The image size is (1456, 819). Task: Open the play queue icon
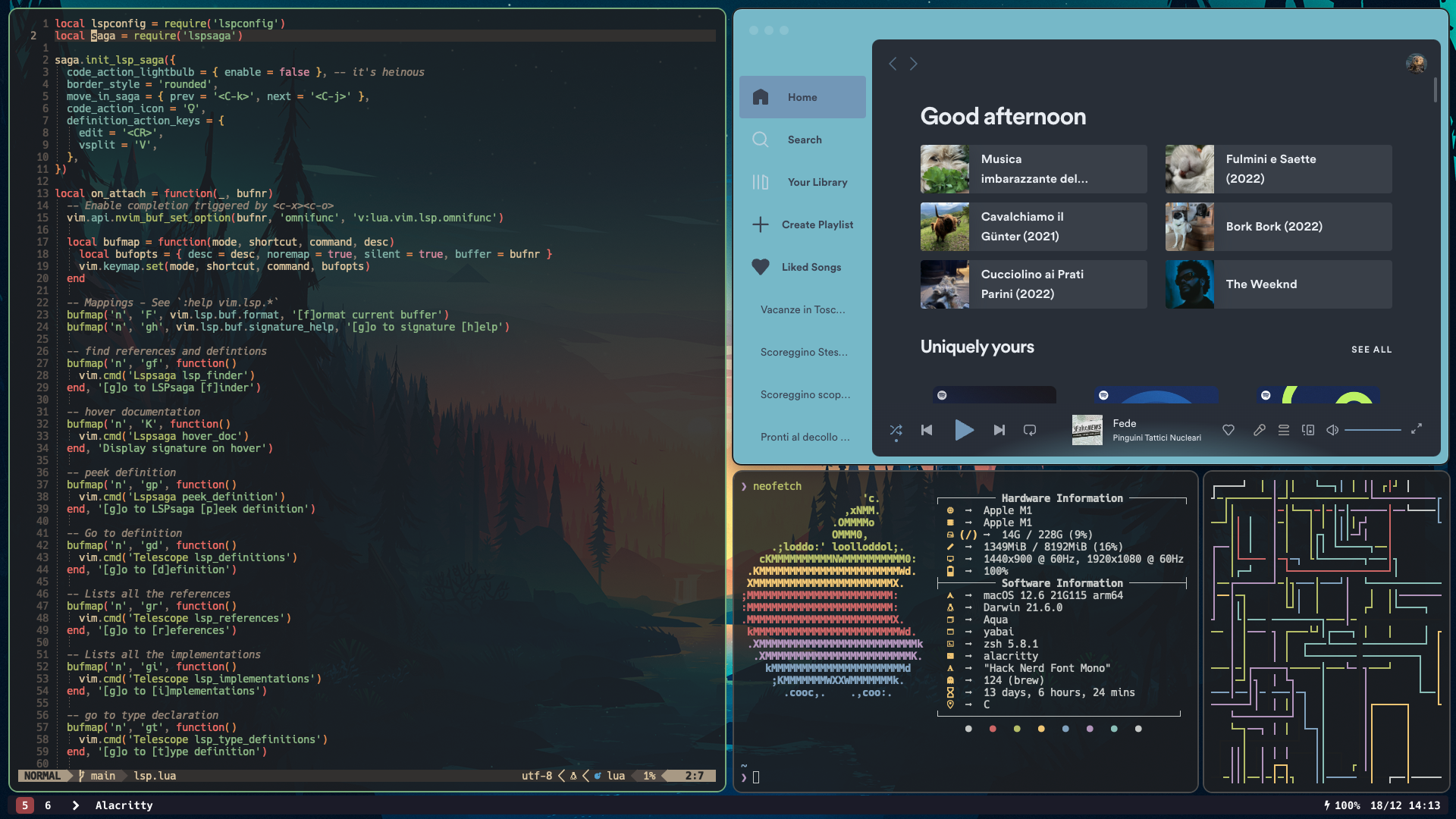(1283, 430)
